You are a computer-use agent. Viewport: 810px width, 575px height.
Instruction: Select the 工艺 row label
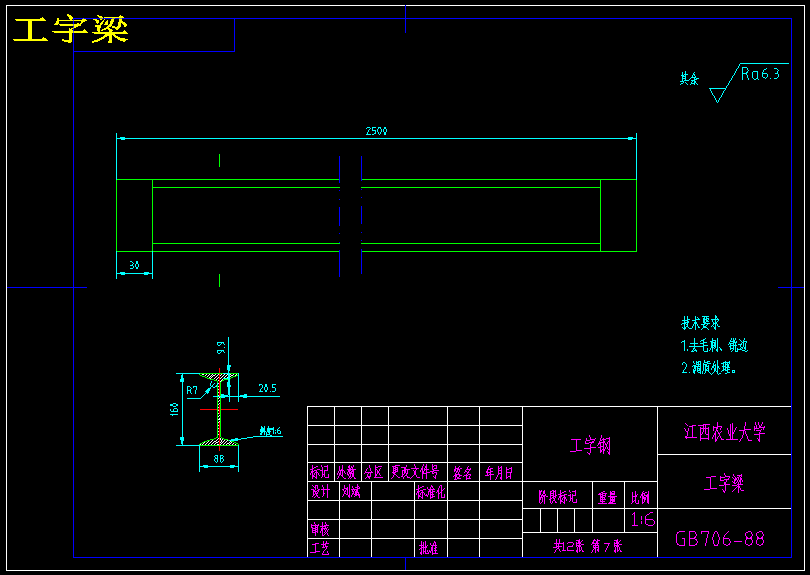tap(320, 548)
